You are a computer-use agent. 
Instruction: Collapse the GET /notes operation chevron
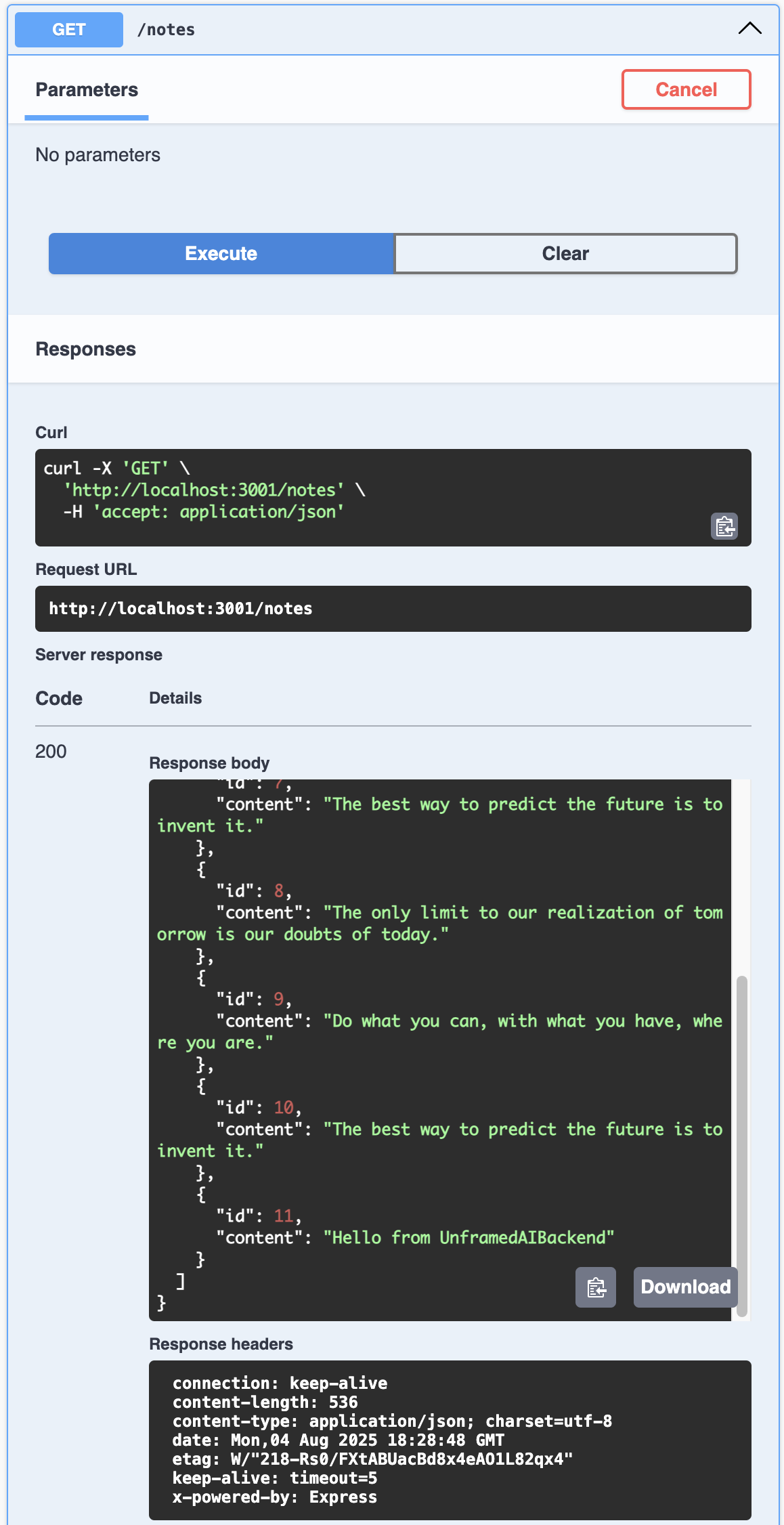point(749,28)
